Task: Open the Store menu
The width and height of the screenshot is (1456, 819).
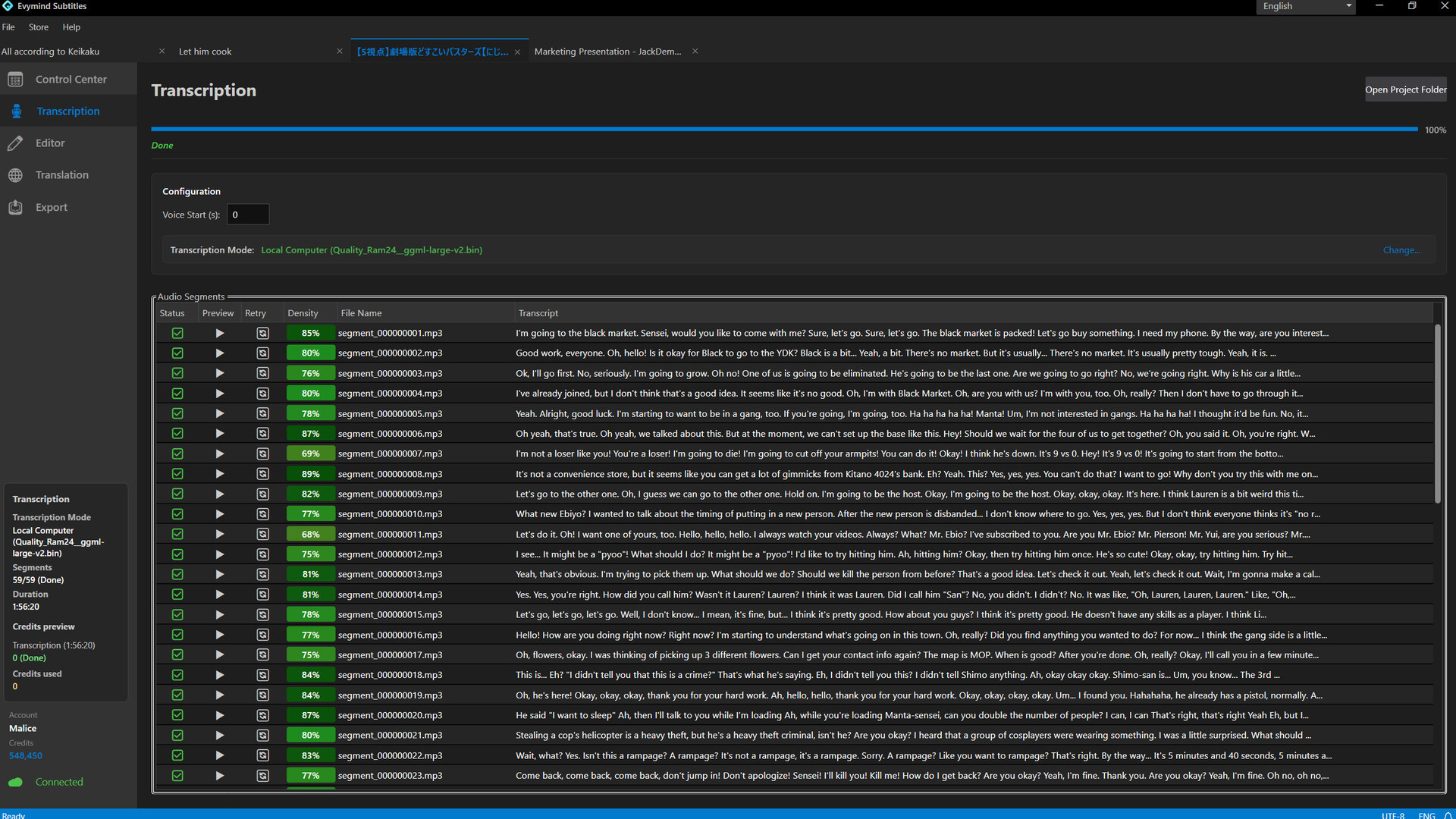Action: [38, 27]
